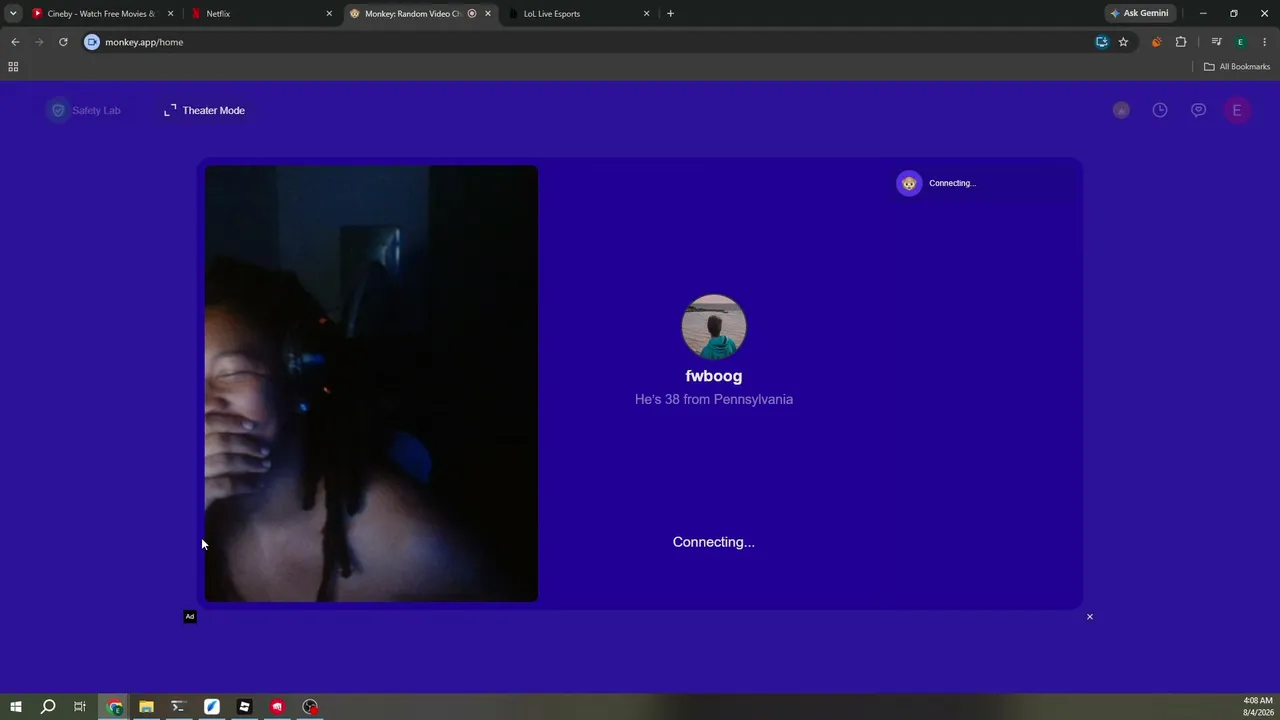The image size is (1280, 720).
Task: Open the red app icon on the taskbar
Action: 277,707
